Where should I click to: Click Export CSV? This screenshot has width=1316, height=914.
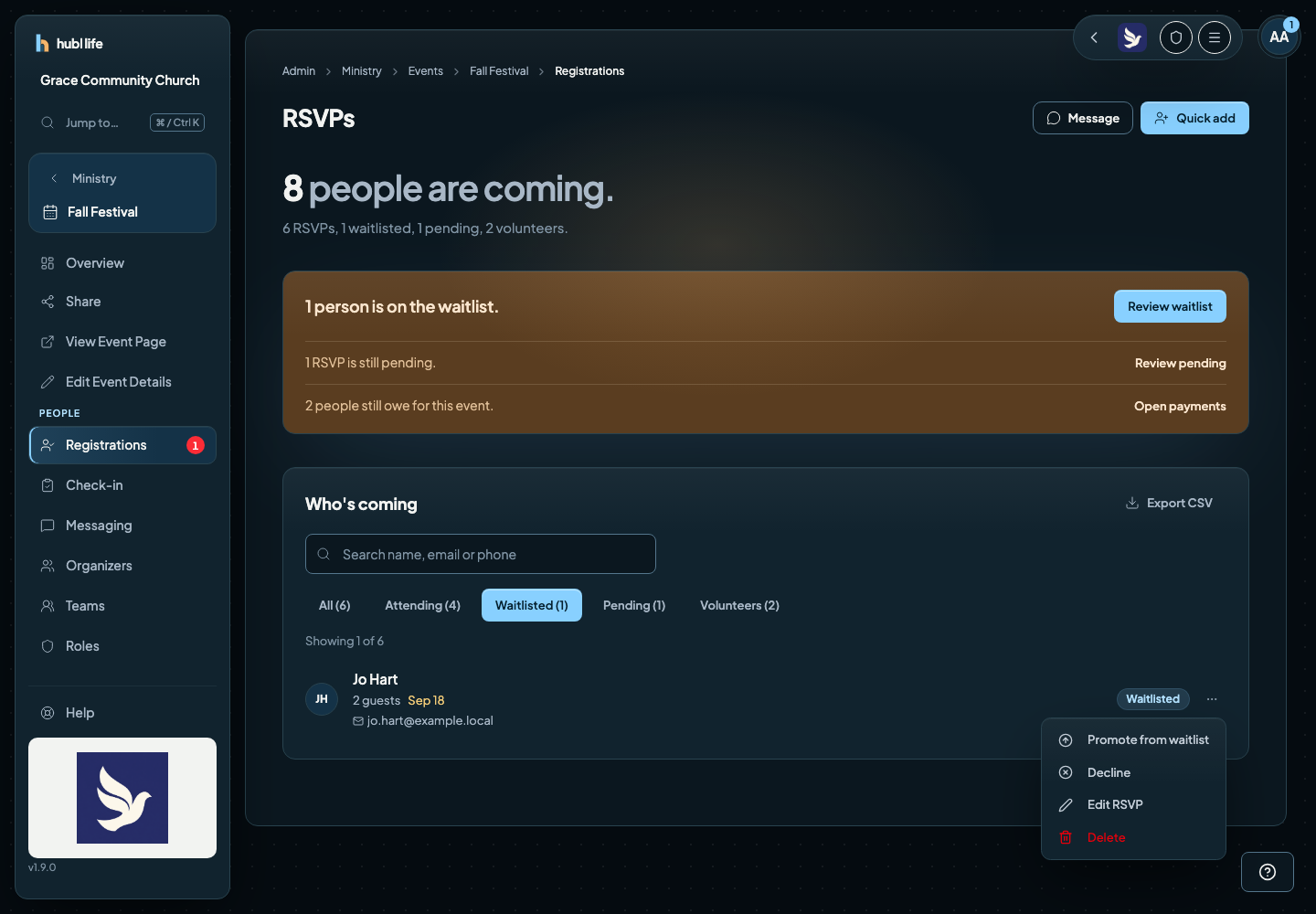tap(1169, 503)
